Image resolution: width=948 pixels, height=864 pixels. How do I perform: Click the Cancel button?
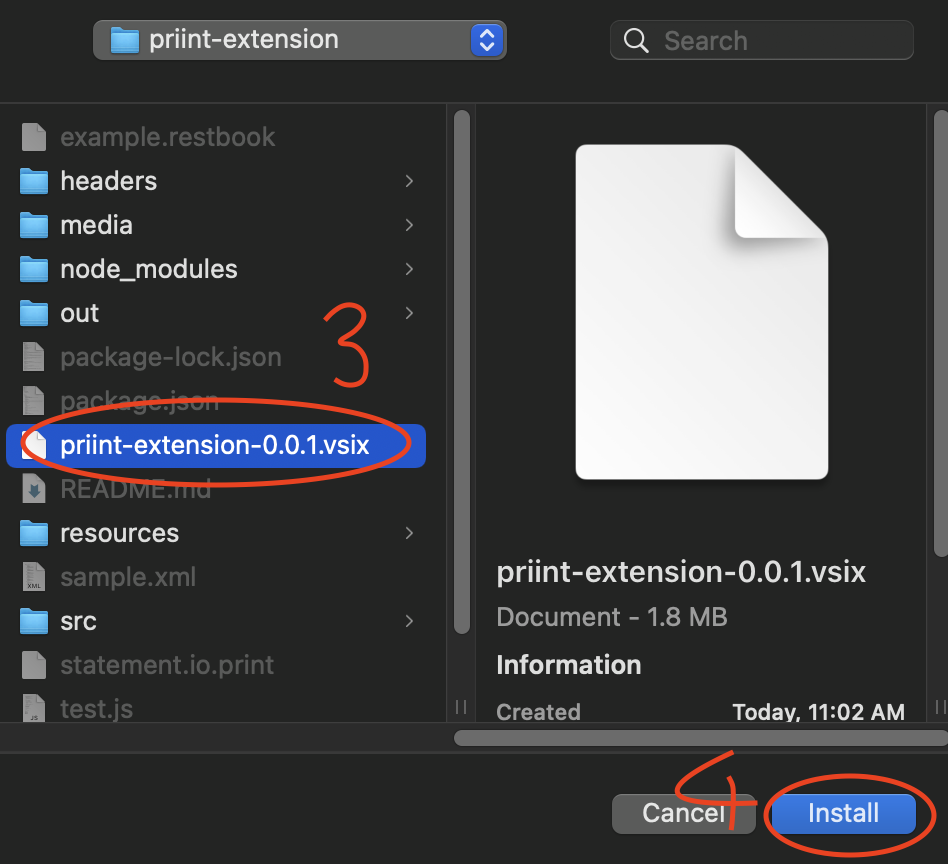point(683,813)
